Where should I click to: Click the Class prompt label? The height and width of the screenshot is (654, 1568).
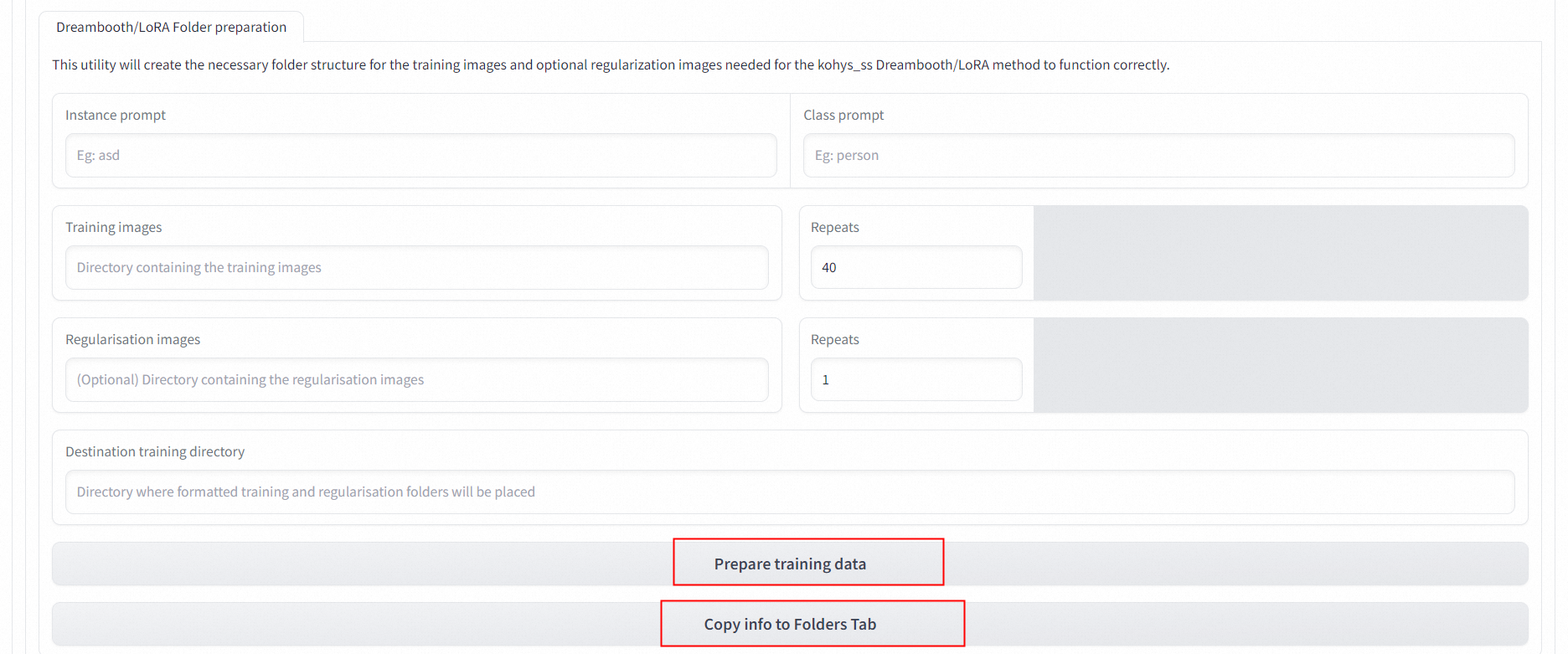click(x=843, y=115)
